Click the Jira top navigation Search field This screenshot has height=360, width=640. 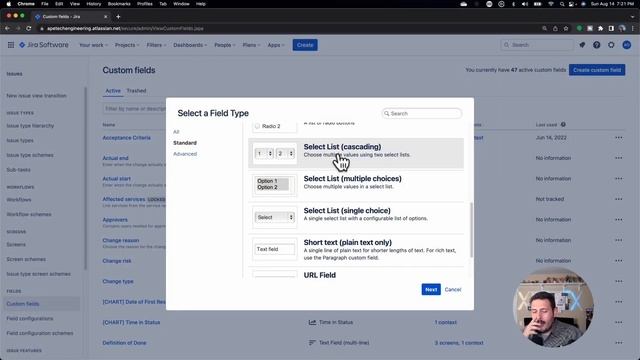click(x=537, y=45)
